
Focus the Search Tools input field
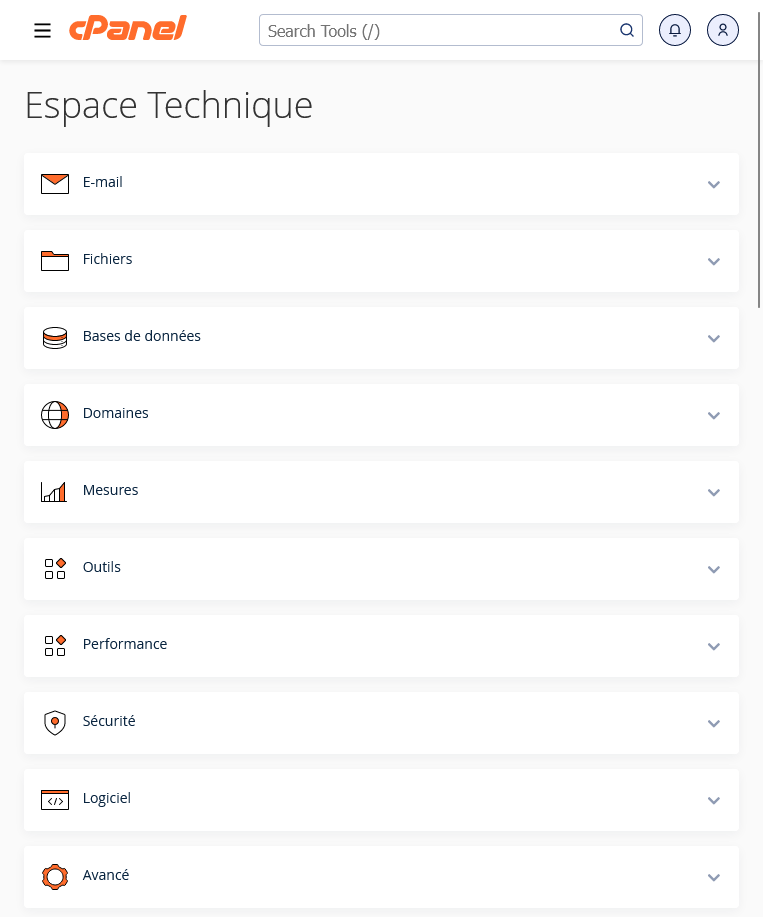(440, 31)
